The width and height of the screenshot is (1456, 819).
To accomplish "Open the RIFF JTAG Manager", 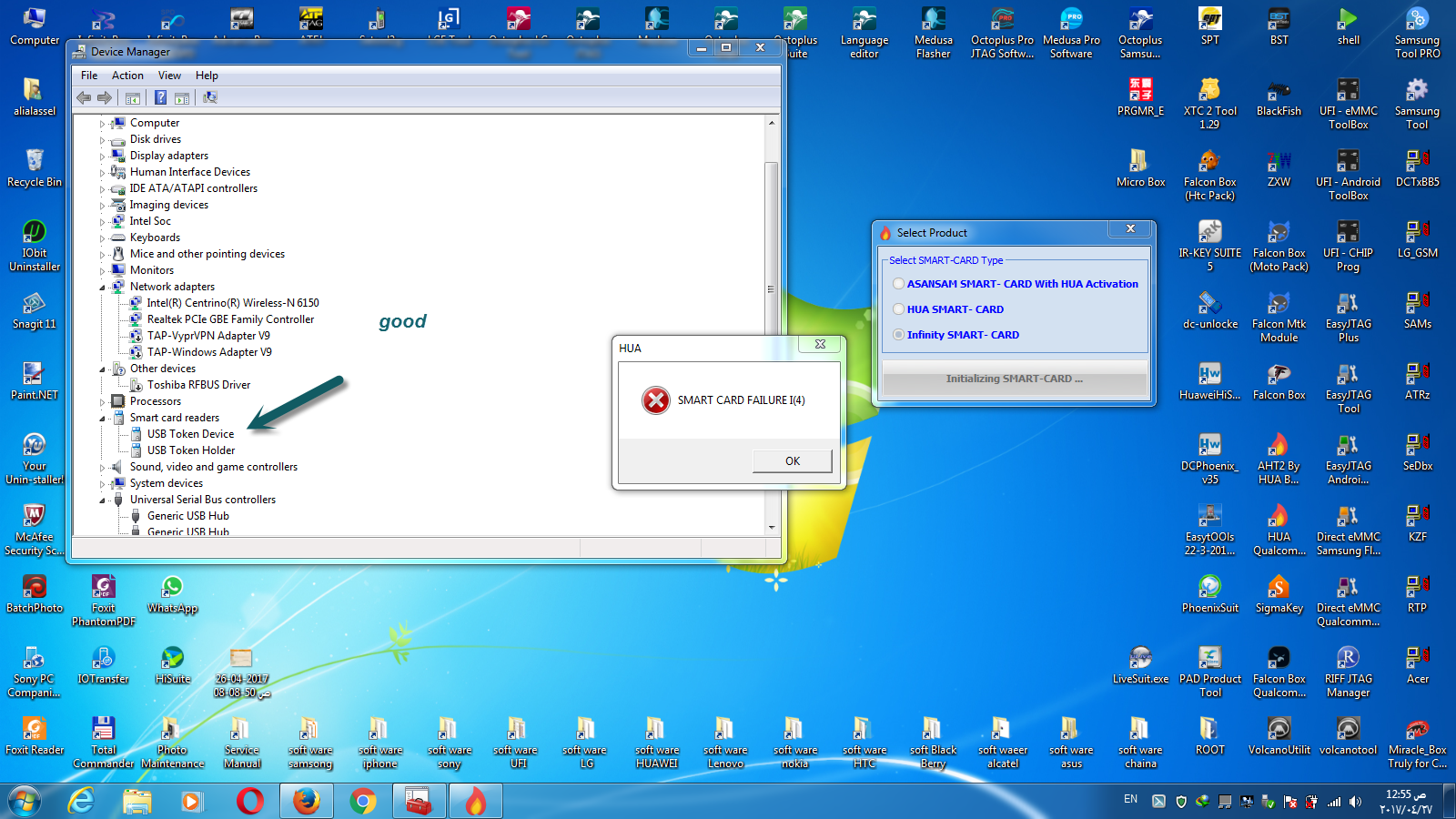I will pos(1349,660).
